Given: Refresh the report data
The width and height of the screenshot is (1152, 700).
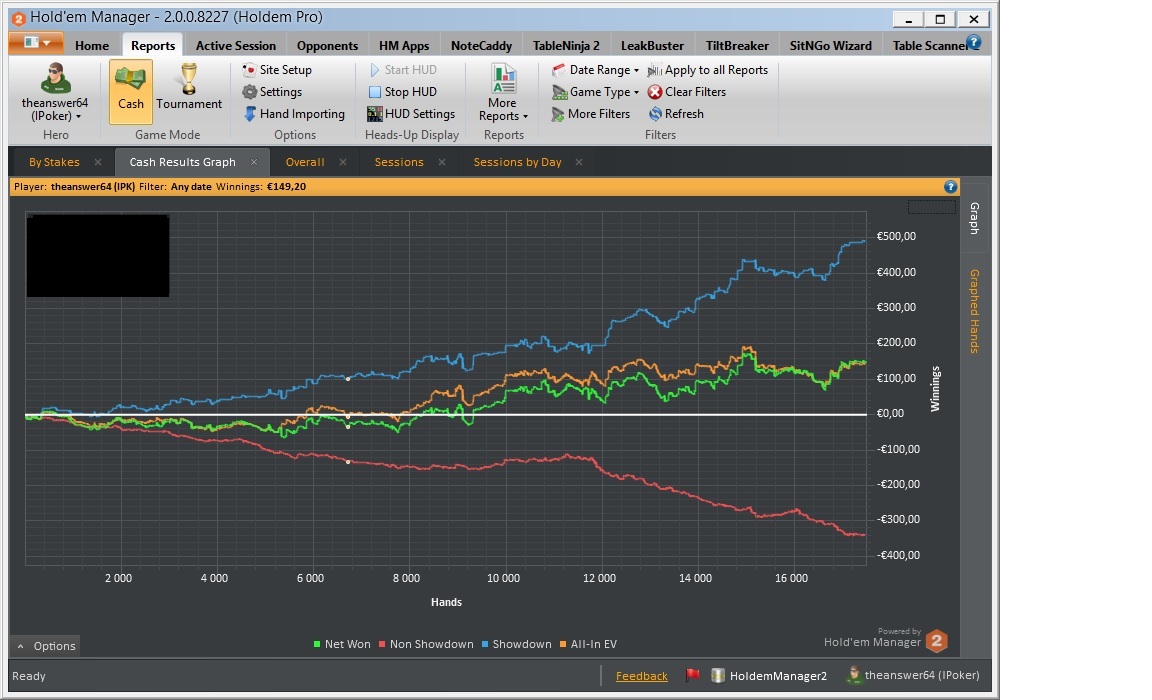Looking at the screenshot, I should (676, 114).
